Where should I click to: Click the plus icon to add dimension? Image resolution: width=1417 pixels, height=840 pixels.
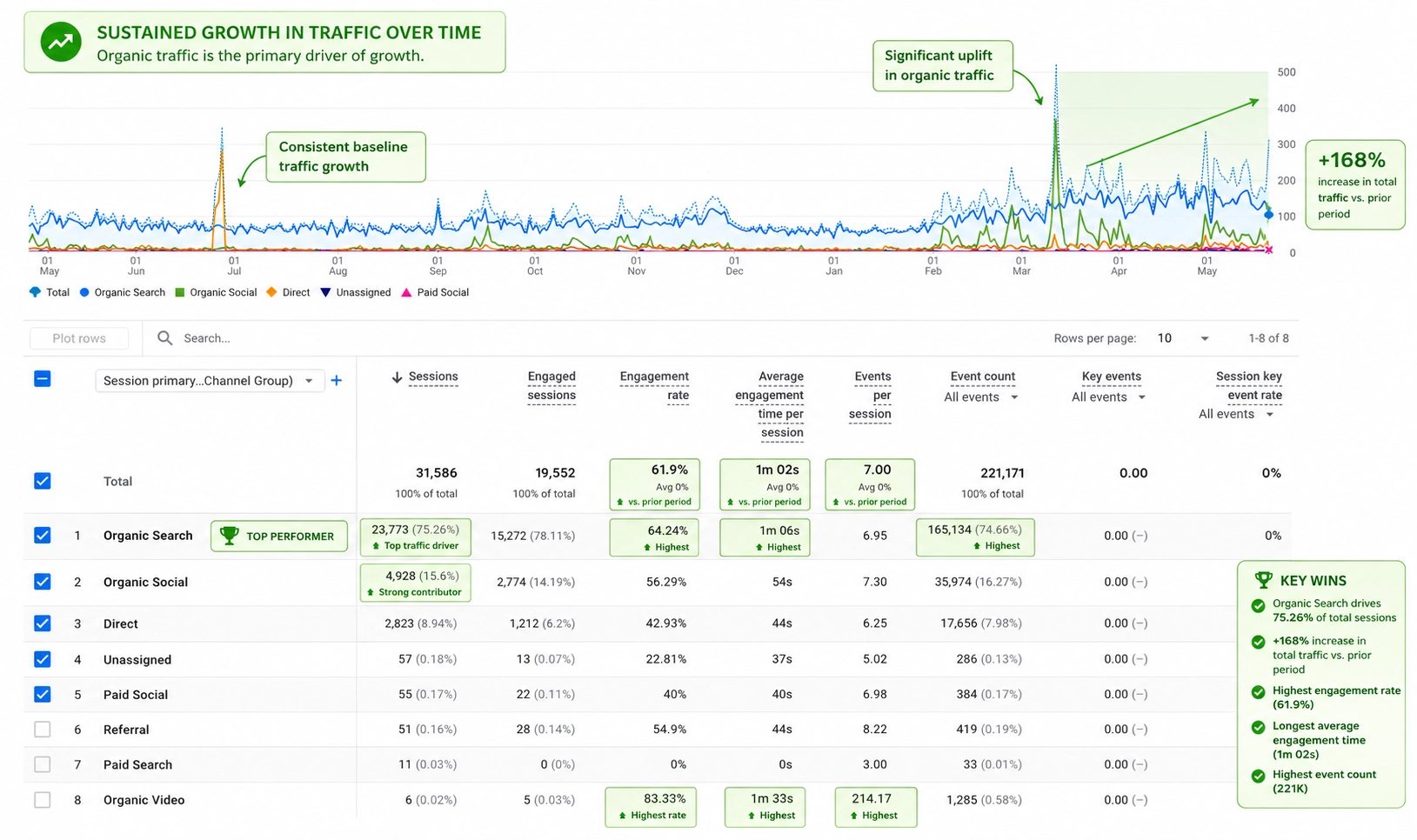click(x=337, y=381)
